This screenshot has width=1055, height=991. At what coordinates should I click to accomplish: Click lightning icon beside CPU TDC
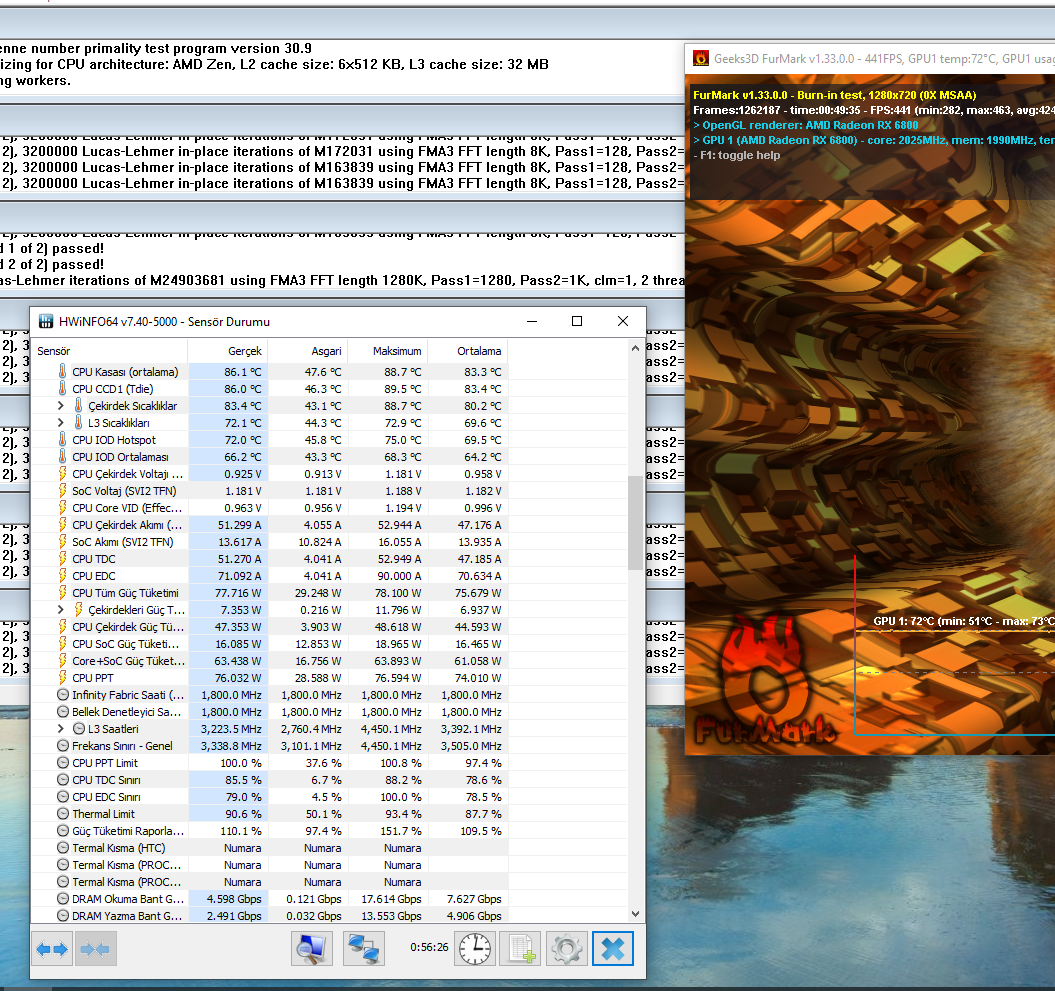(x=62, y=558)
